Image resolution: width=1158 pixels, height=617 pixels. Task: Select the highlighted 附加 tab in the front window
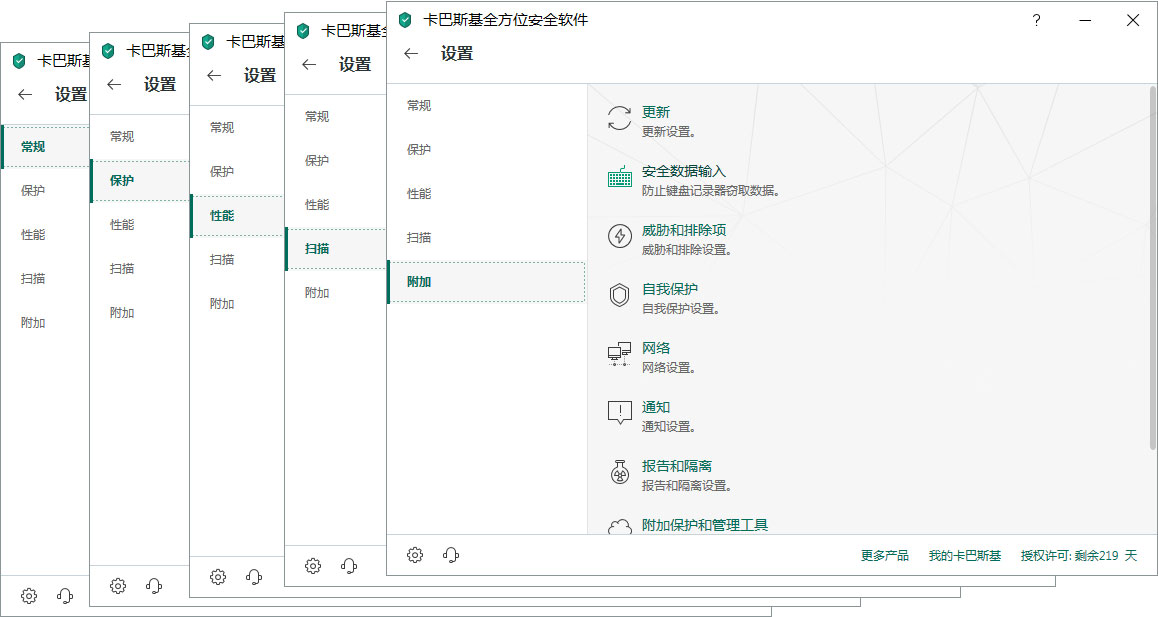pyautogui.click(x=486, y=282)
